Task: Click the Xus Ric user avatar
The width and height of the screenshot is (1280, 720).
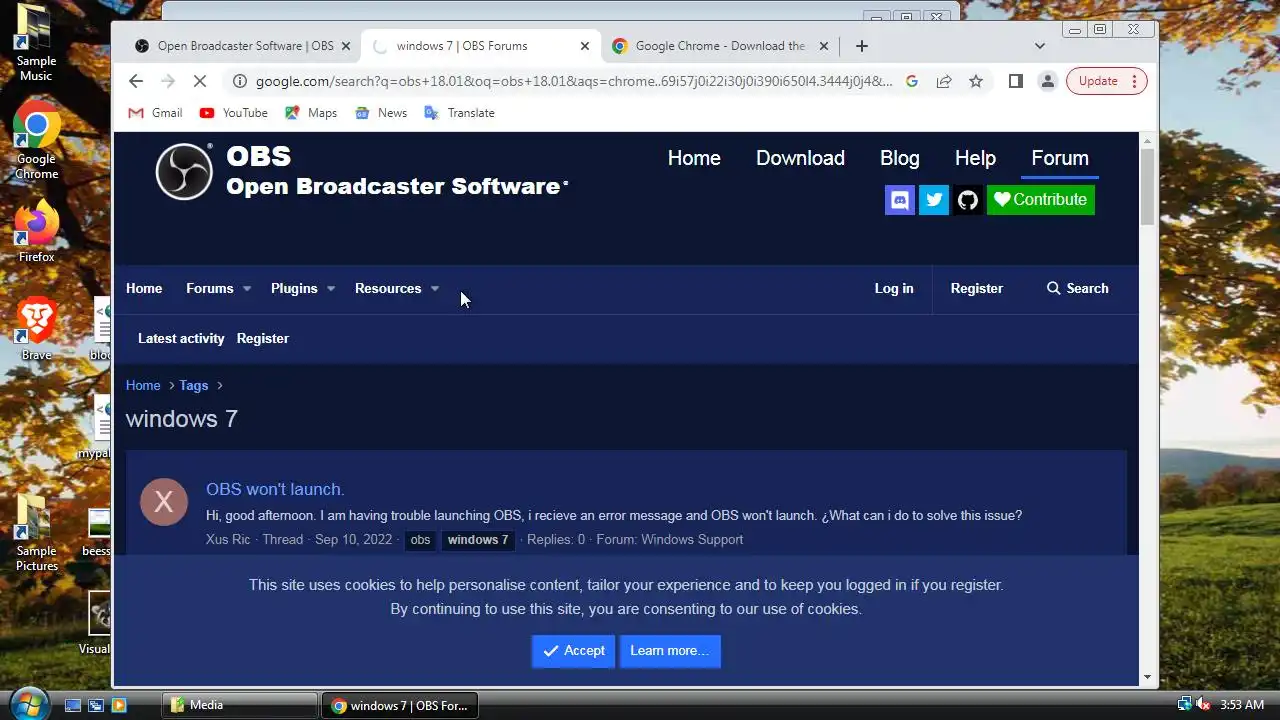Action: pos(164,501)
